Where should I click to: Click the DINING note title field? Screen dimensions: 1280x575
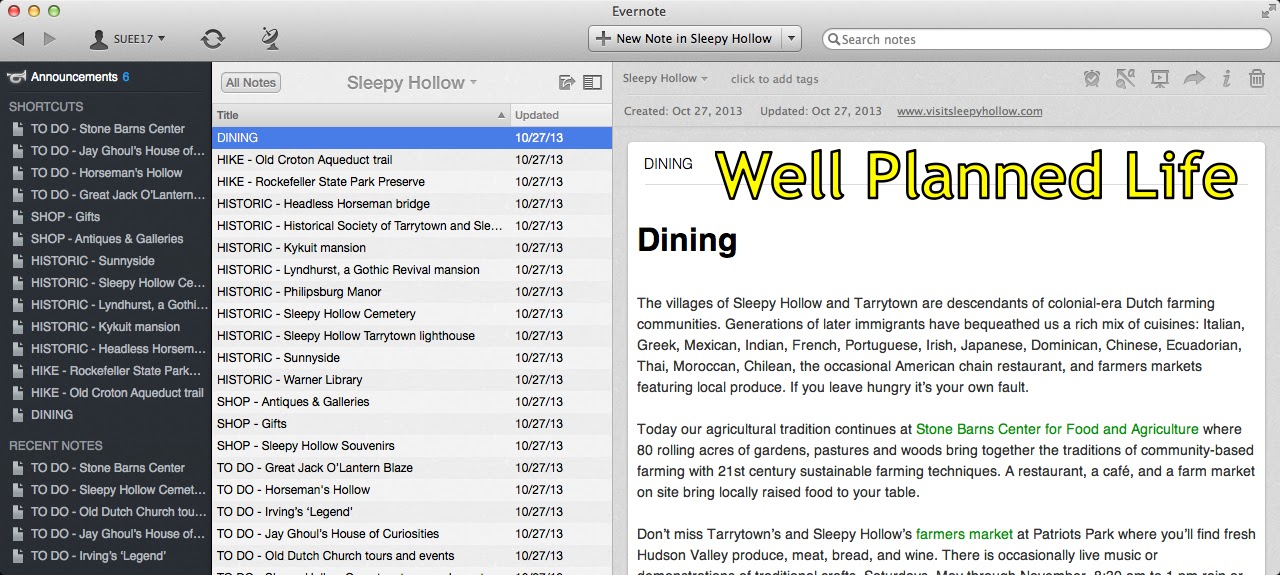(668, 164)
